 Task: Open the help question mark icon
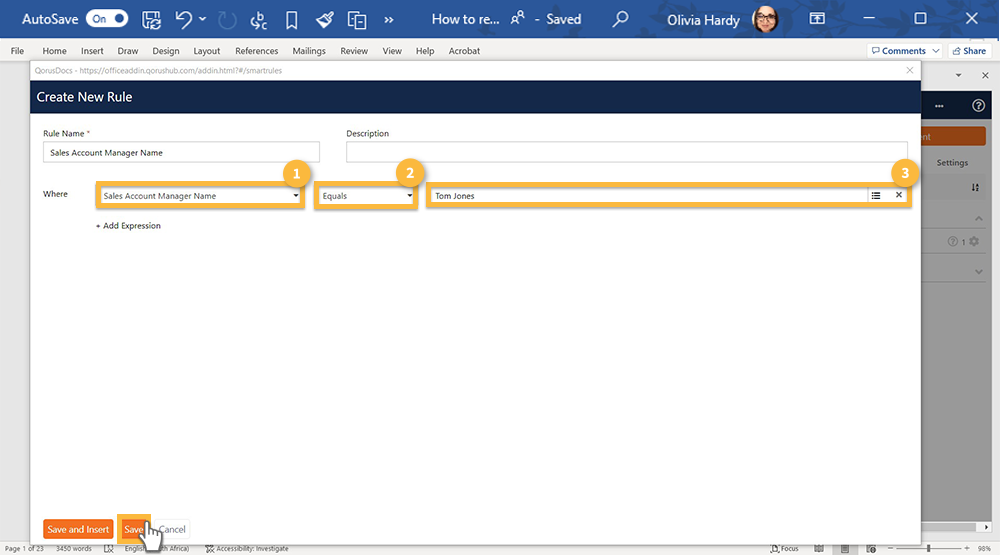click(978, 105)
